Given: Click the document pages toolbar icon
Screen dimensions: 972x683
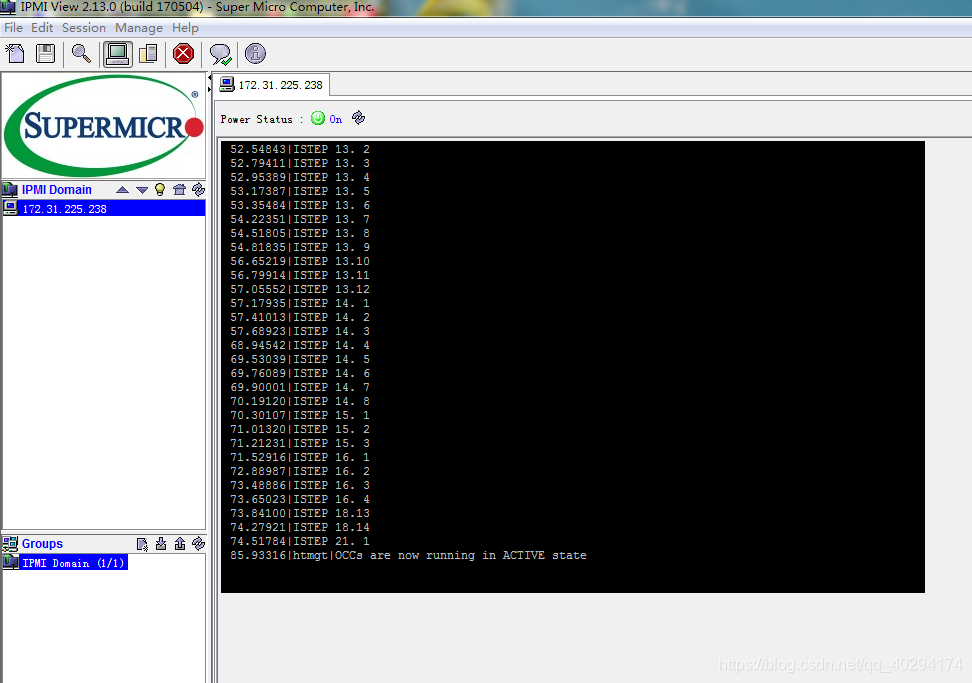Looking at the screenshot, I should pos(148,54).
